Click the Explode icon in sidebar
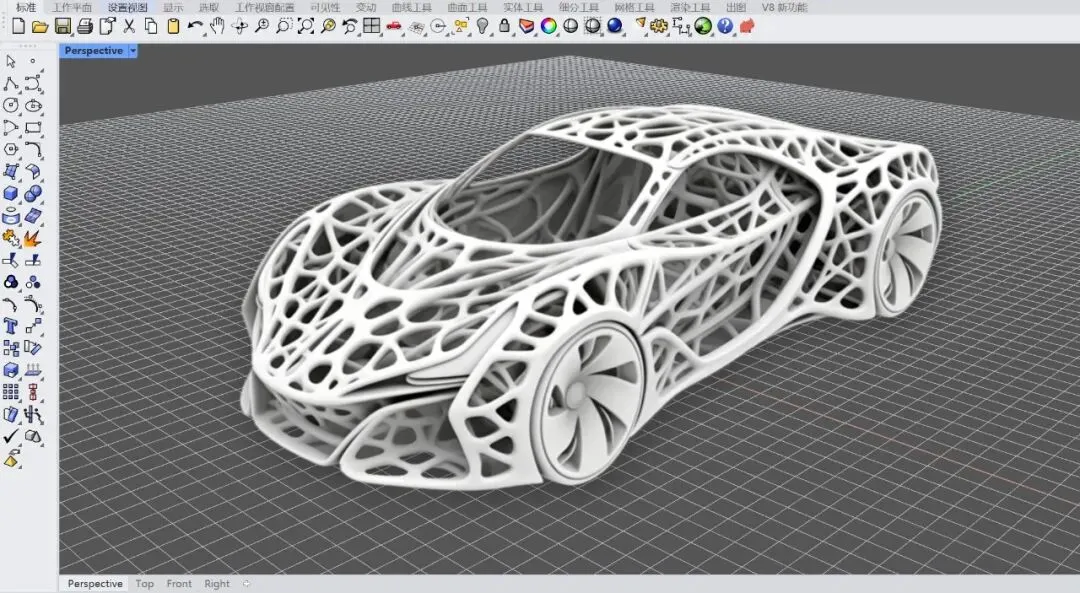 point(32,238)
